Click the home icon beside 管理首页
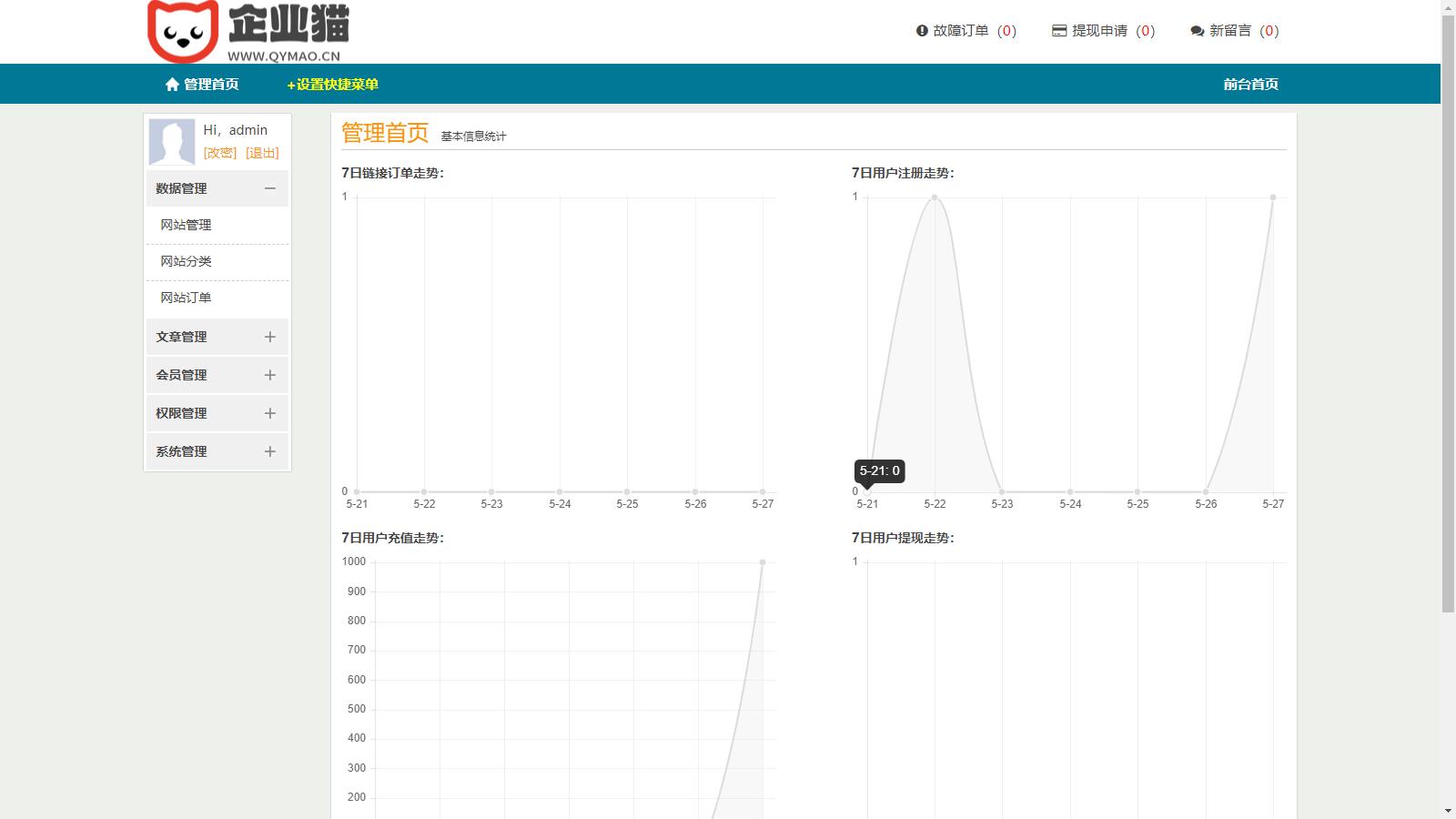The height and width of the screenshot is (819, 1456). pos(172,85)
